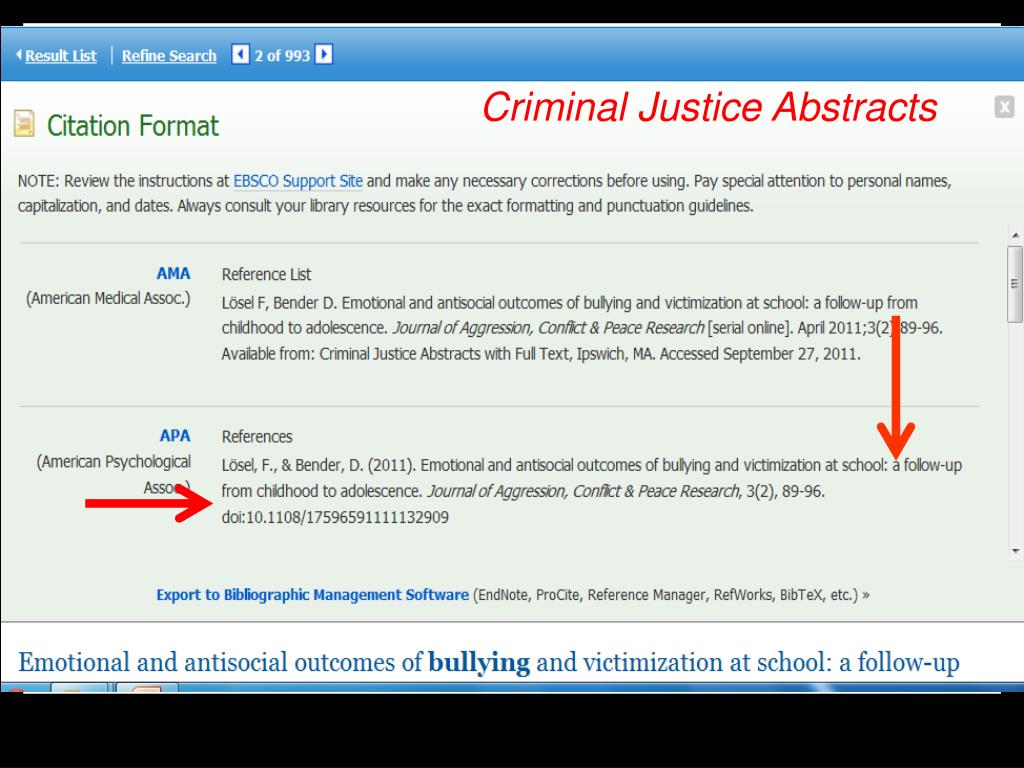1024x768 pixels.
Task: Go to next result arrow
Action: click(x=324, y=54)
